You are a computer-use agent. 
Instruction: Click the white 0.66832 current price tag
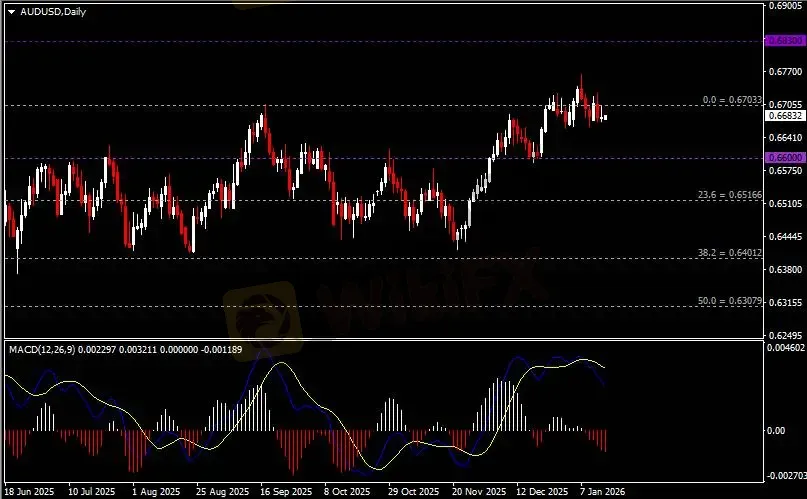(784, 116)
